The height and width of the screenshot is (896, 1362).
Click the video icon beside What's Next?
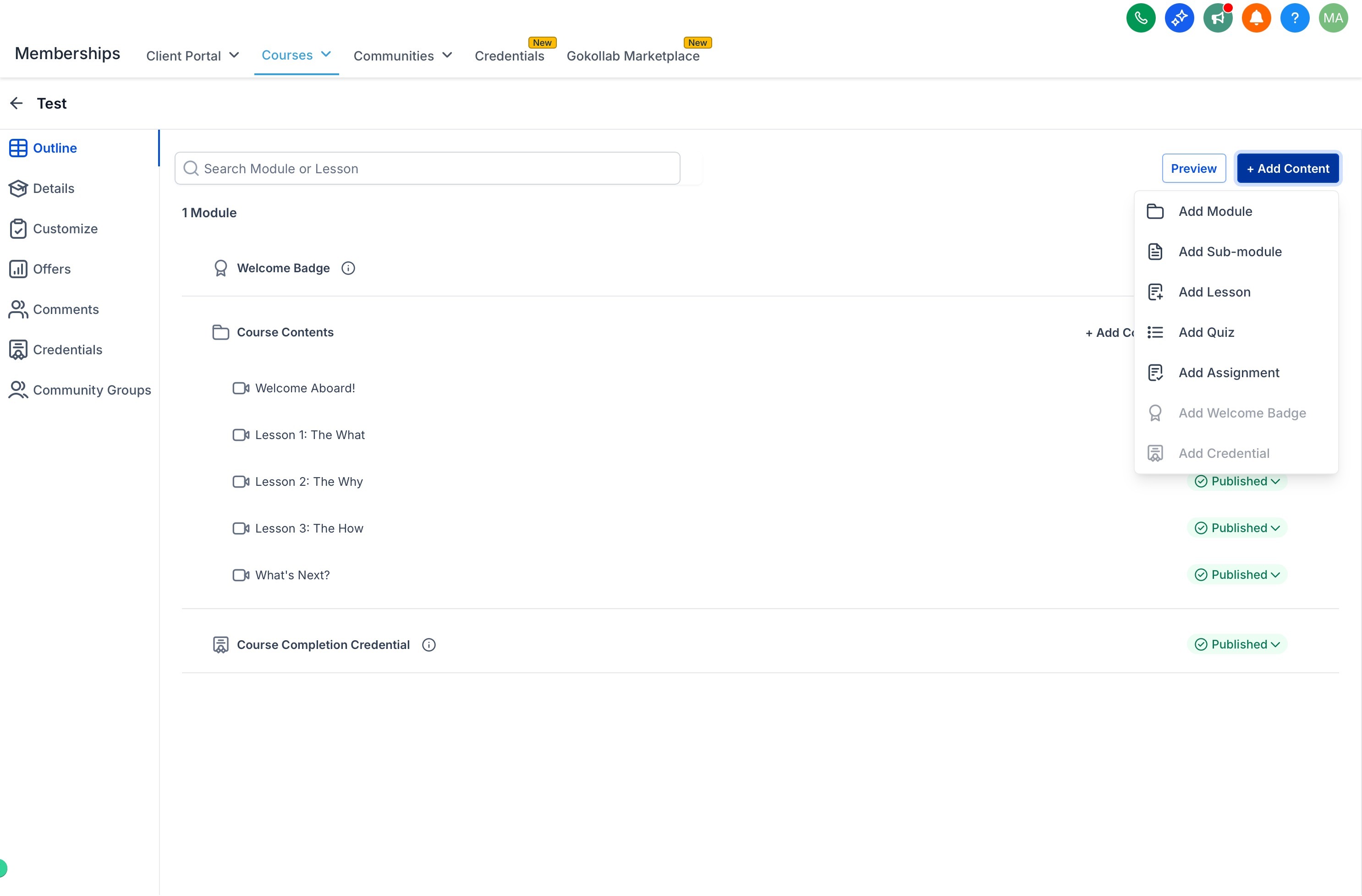[241, 575]
